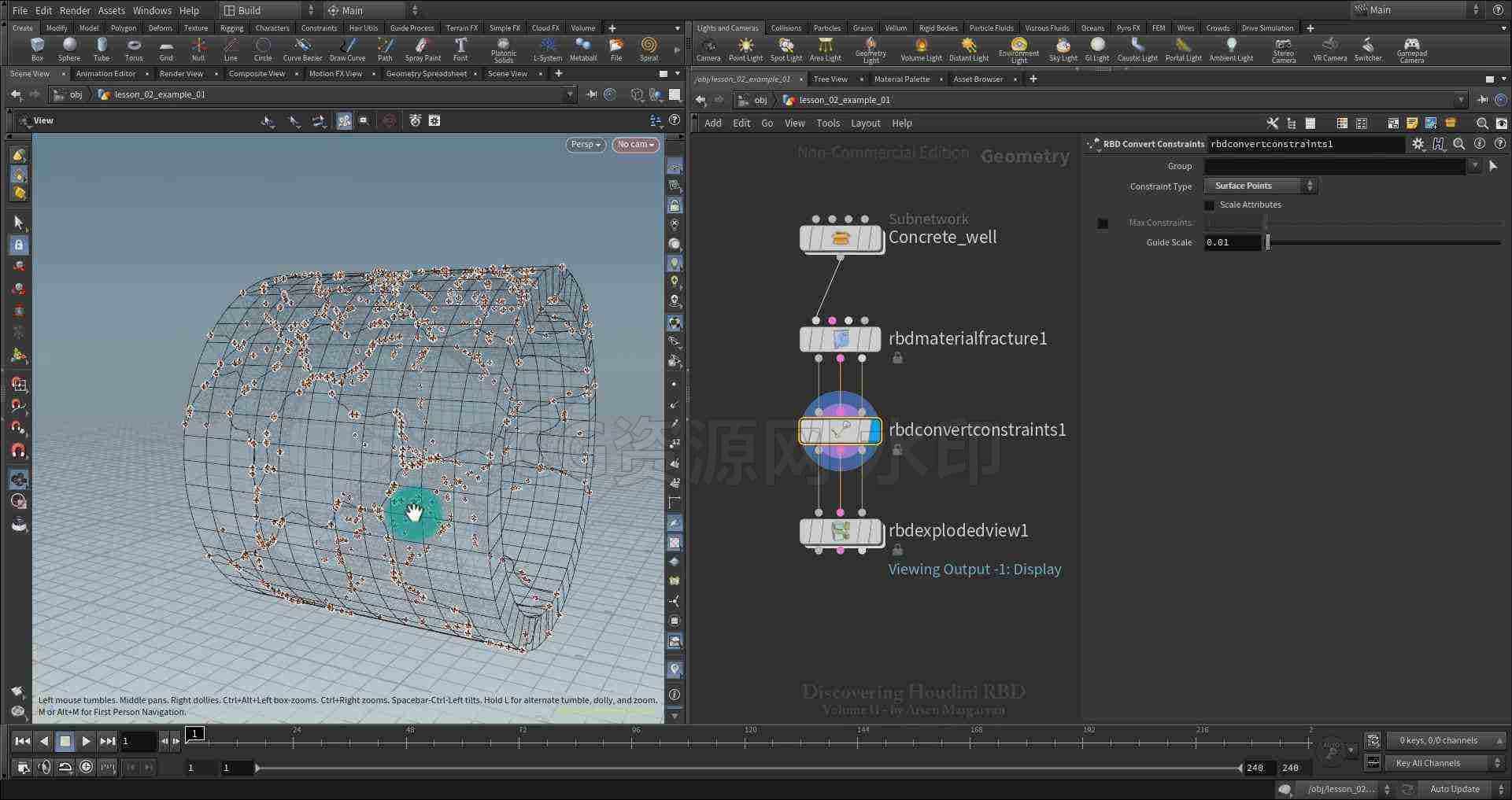The height and width of the screenshot is (800, 1512).
Task: Open the Persp viewport menu
Action: click(x=586, y=145)
